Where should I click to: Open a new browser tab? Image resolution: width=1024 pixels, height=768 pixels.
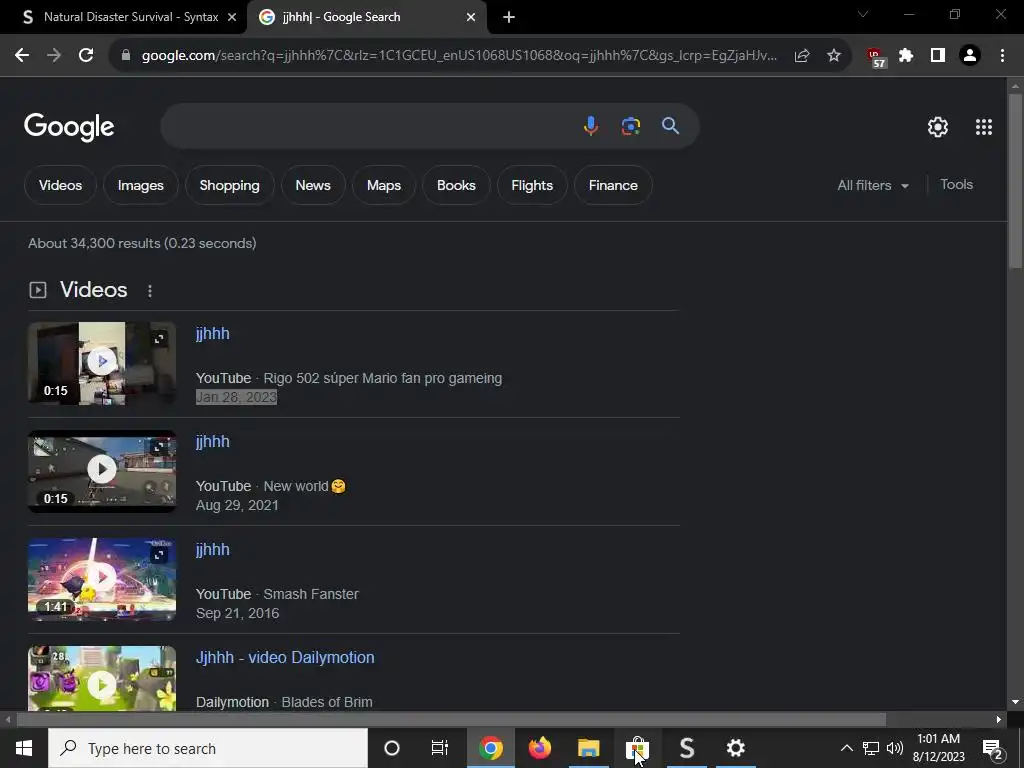[509, 17]
